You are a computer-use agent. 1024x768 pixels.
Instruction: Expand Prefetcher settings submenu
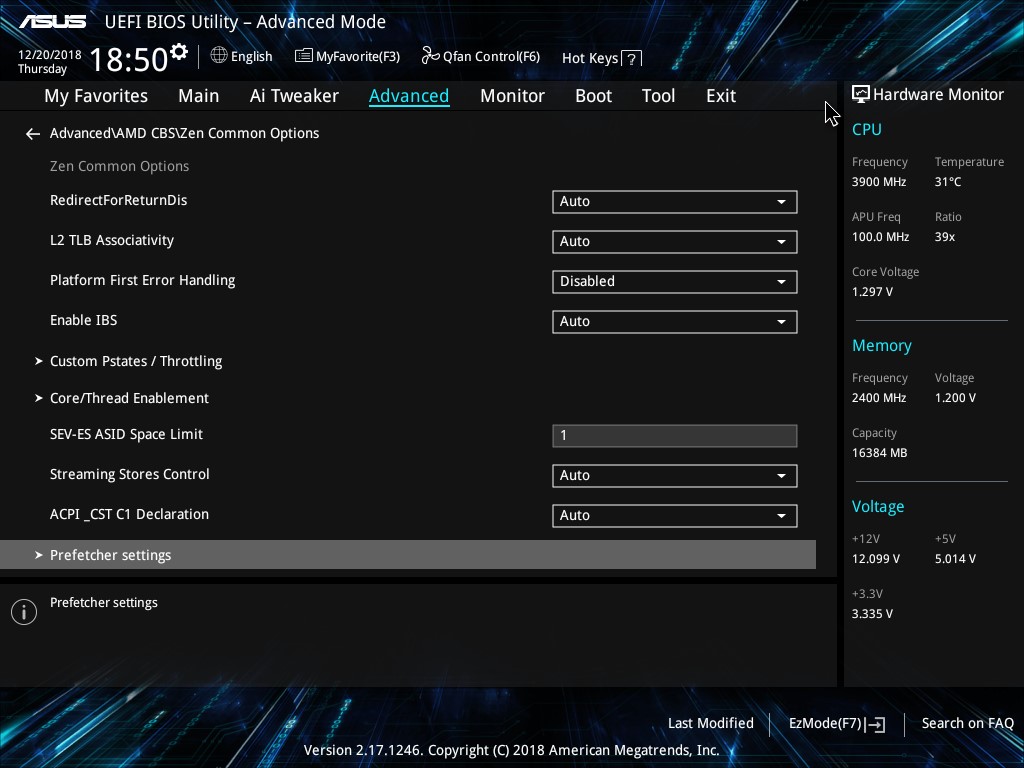pyautogui.click(x=408, y=554)
